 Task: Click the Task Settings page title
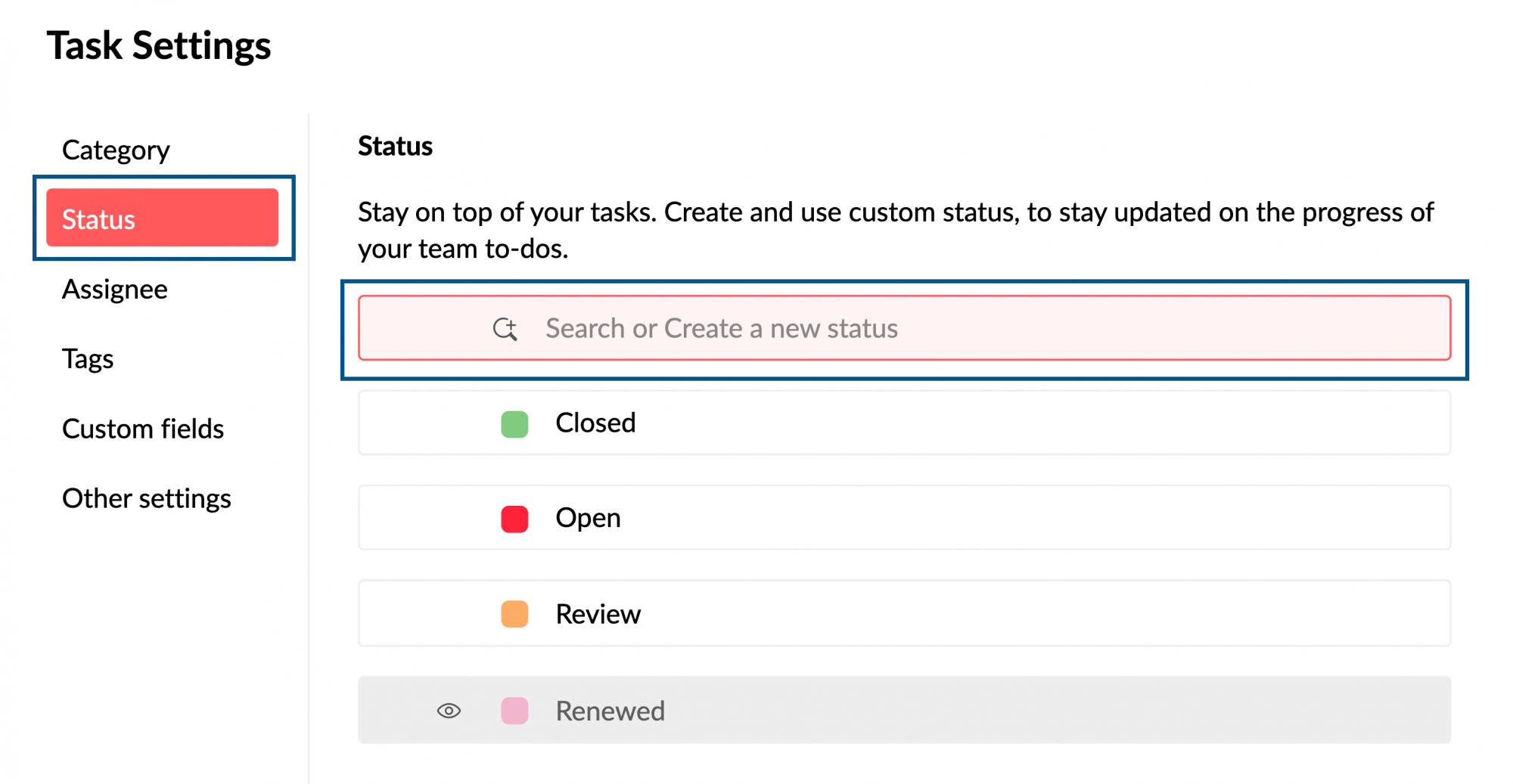pyautogui.click(x=159, y=45)
